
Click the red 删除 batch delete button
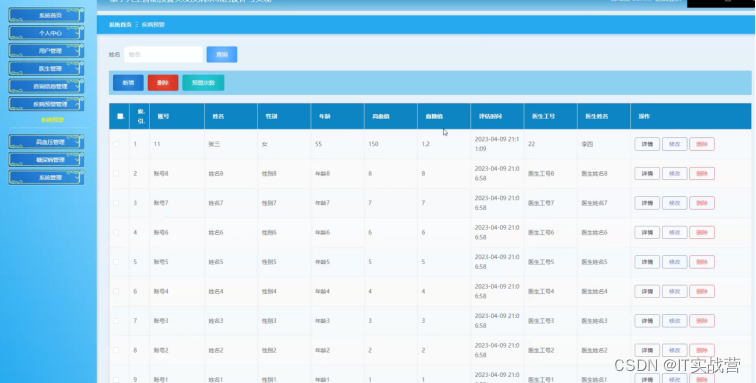pyautogui.click(x=163, y=82)
